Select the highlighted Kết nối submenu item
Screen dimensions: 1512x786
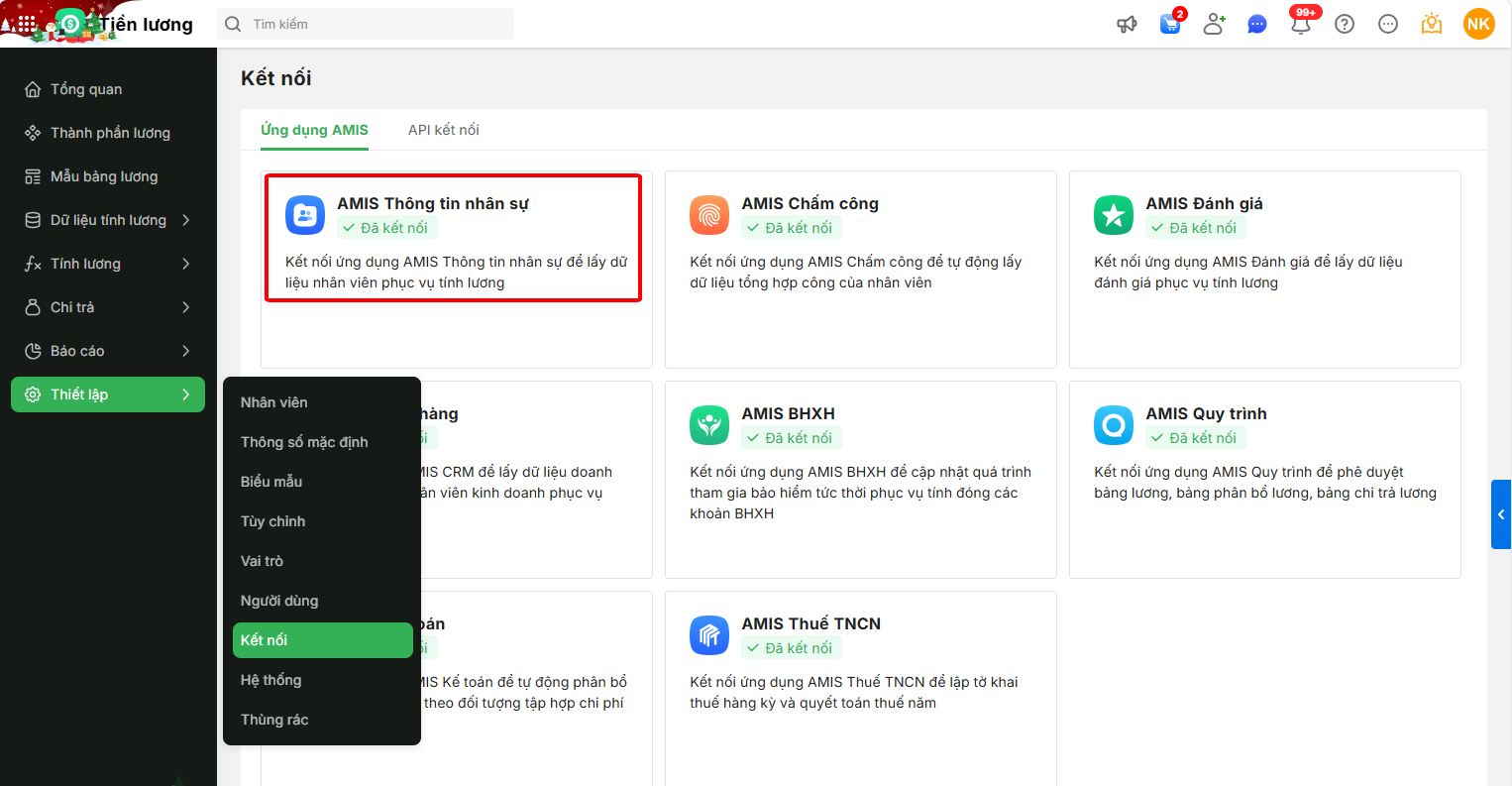[323, 640]
